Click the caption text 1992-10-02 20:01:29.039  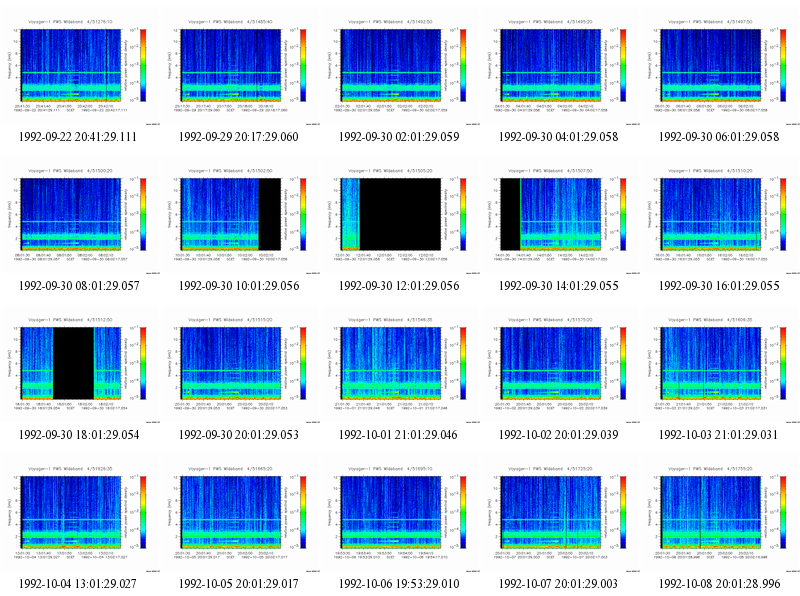tap(558, 435)
